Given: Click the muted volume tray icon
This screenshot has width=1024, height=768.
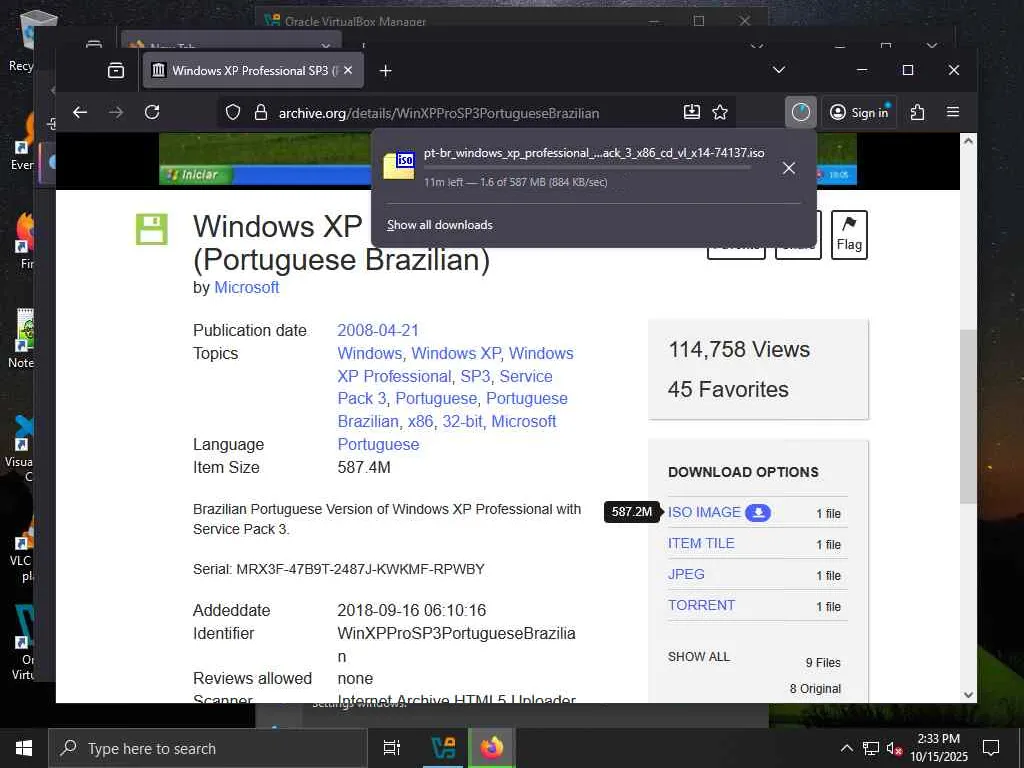Looking at the screenshot, I should click(x=894, y=749).
